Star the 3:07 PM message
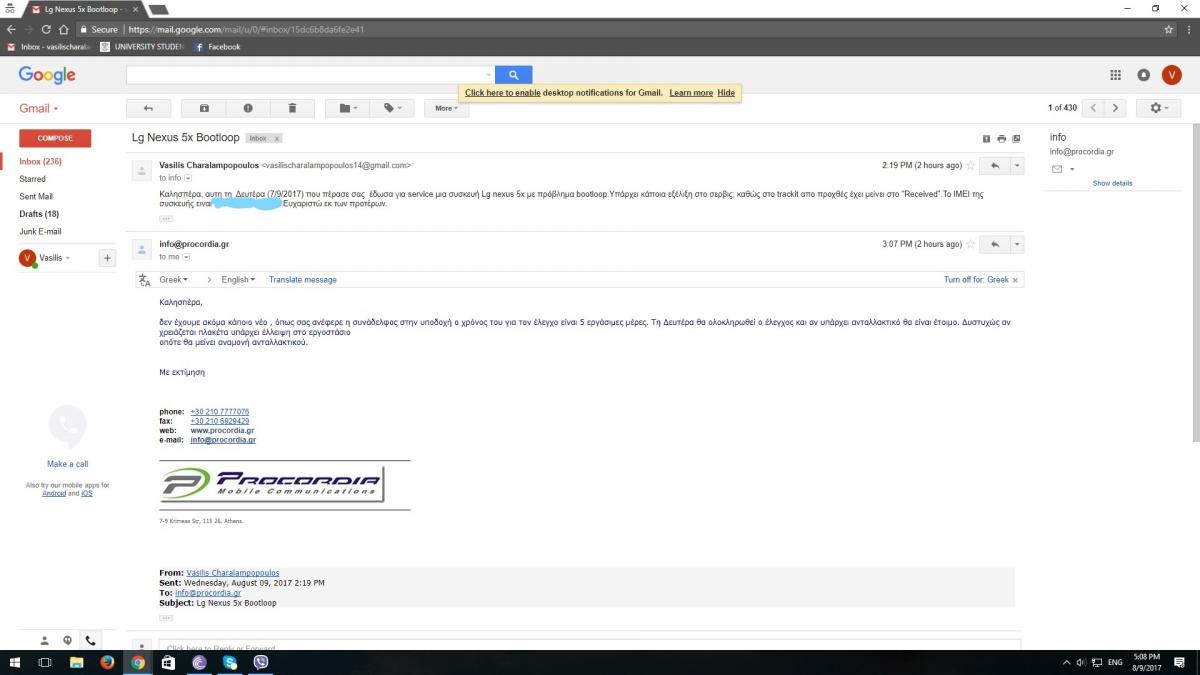The image size is (1200, 675). click(970, 244)
